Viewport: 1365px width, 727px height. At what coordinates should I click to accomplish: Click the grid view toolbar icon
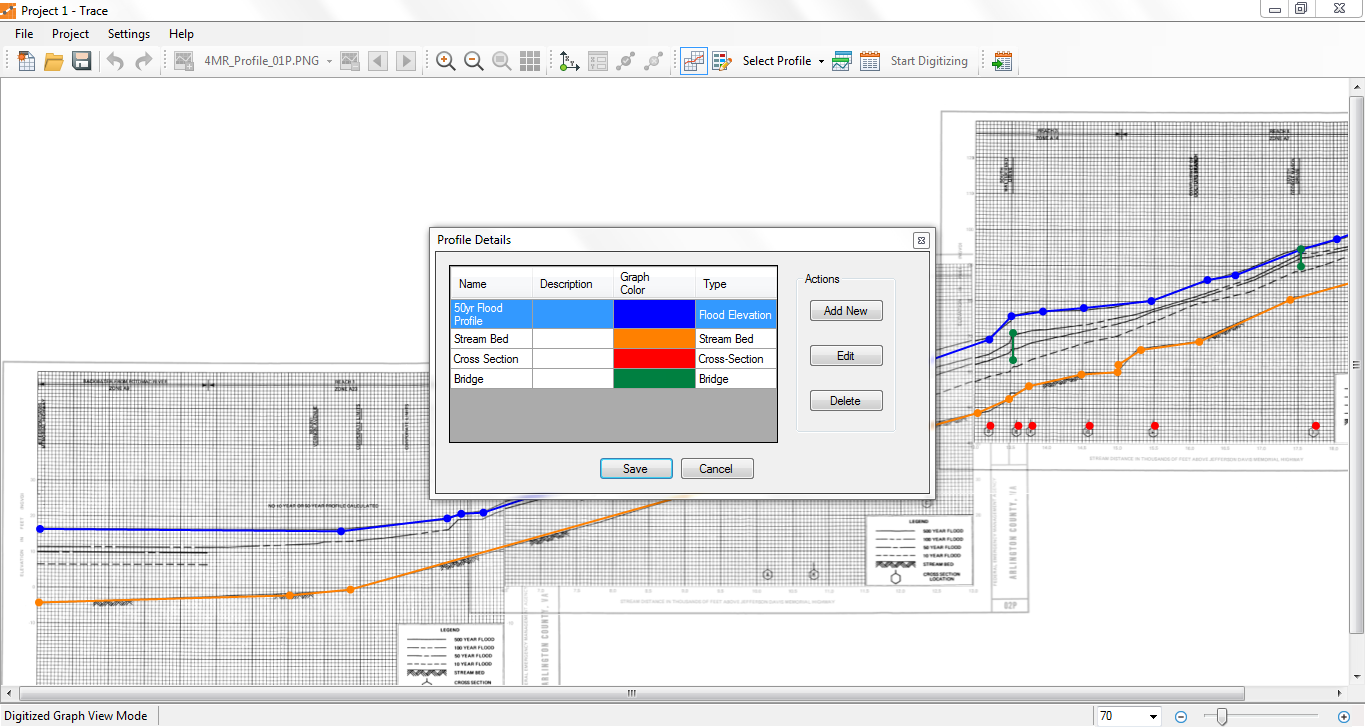click(x=530, y=61)
